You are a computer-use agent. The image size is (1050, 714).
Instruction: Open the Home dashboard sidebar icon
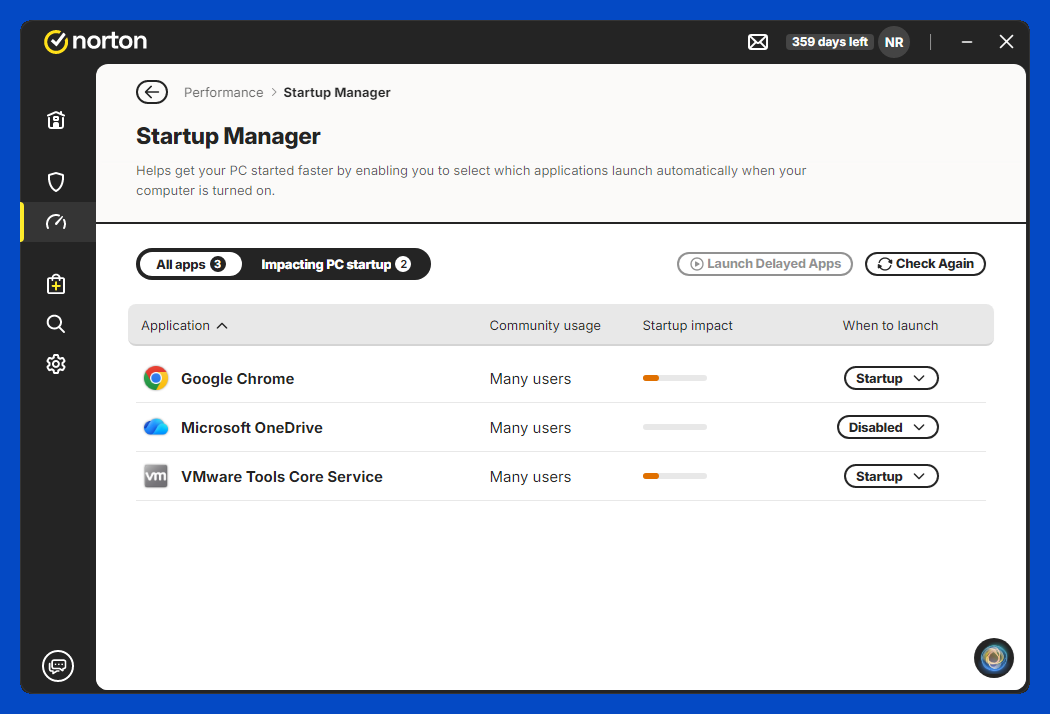(x=56, y=120)
